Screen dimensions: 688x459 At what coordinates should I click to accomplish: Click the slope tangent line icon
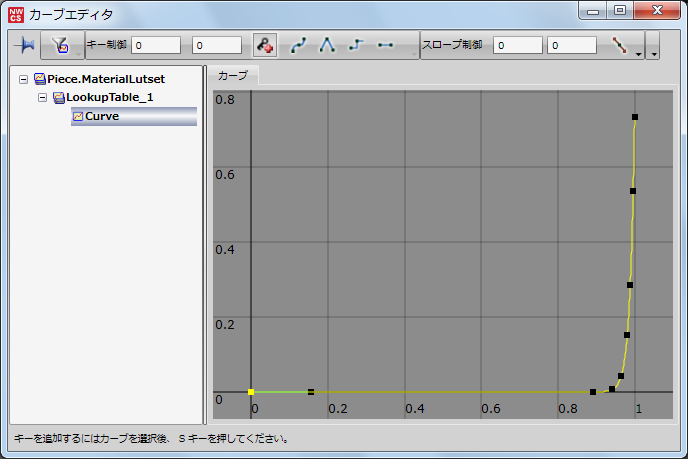point(619,45)
